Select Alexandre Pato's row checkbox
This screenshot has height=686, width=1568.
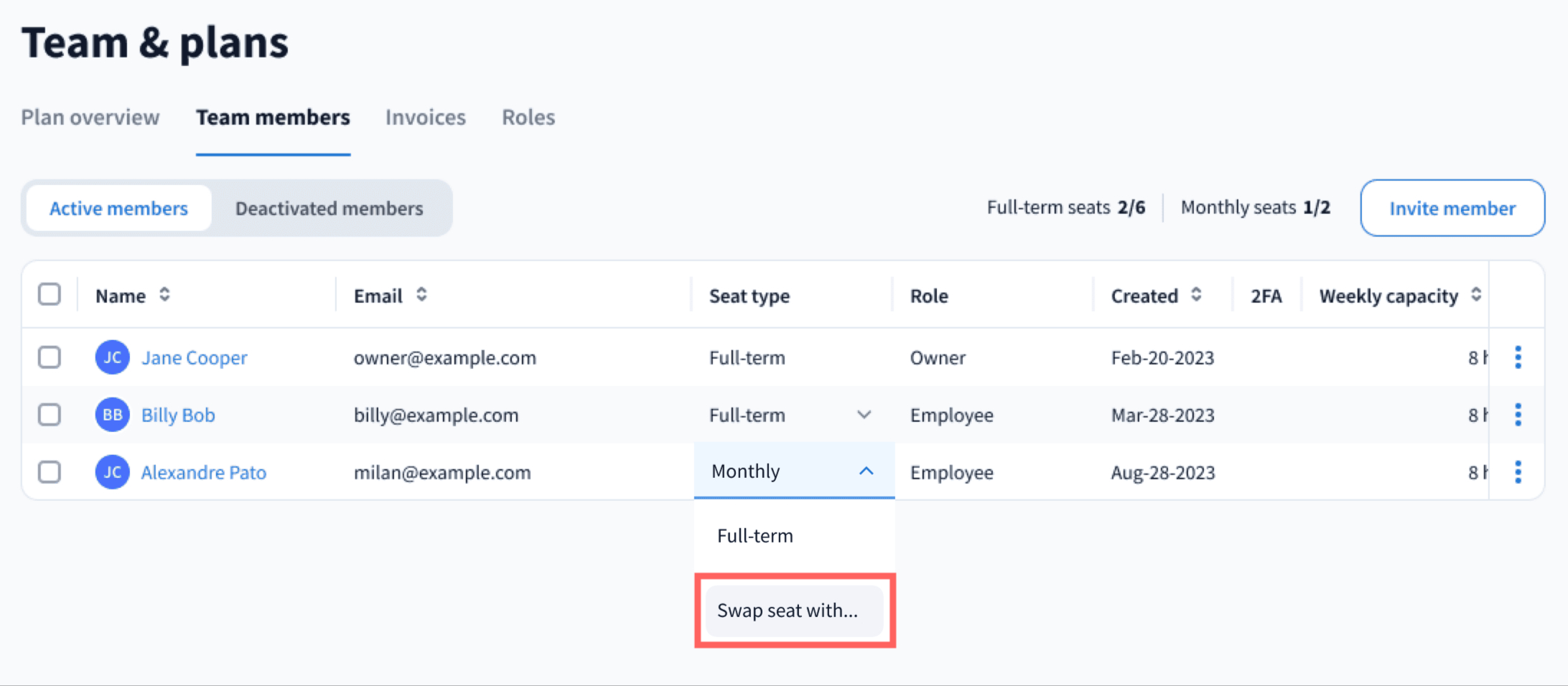tap(50, 472)
